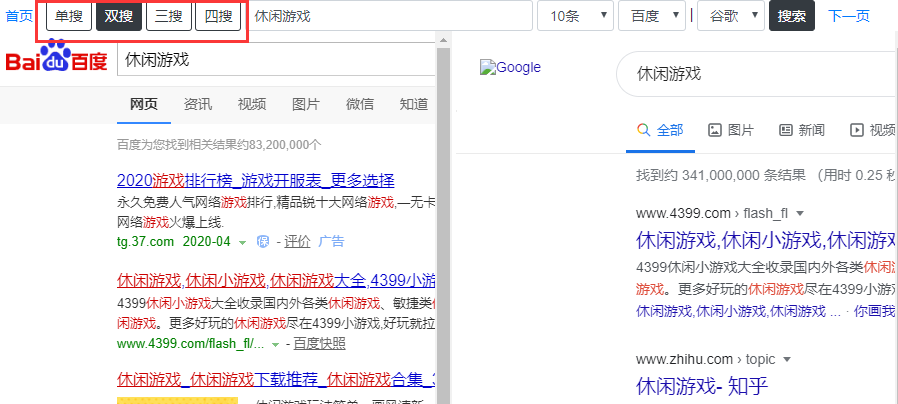The image size is (898, 404).
Task: Open 休闲游戏下载推荐 Baidu result
Action: pyautogui.click(x=276, y=379)
